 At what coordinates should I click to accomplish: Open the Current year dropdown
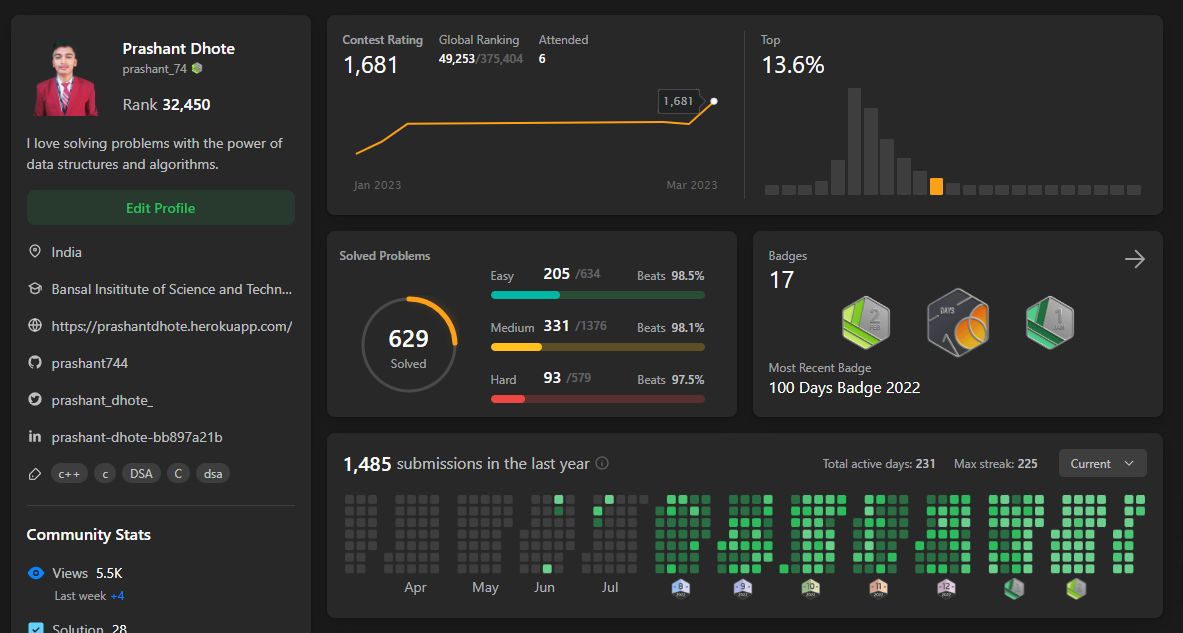(1102, 463)
